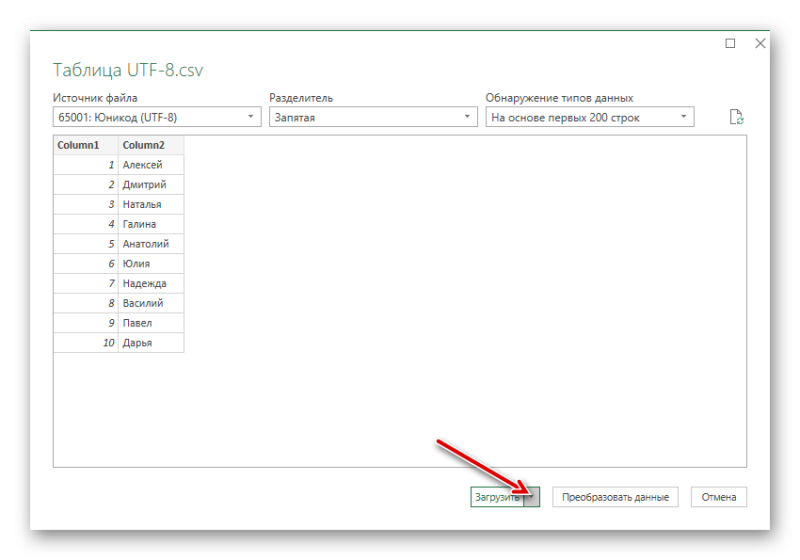Image resolution: width=800 pixels, height=560 pixels.
Task: Click the Column1 cell with value 7
Action: click(x=86, y=283)
